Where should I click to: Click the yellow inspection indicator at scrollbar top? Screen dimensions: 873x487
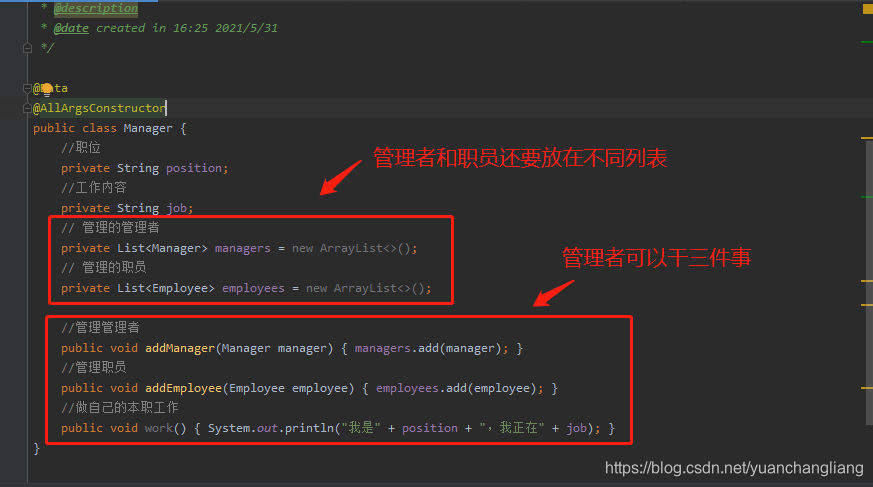tap(867, 9)
